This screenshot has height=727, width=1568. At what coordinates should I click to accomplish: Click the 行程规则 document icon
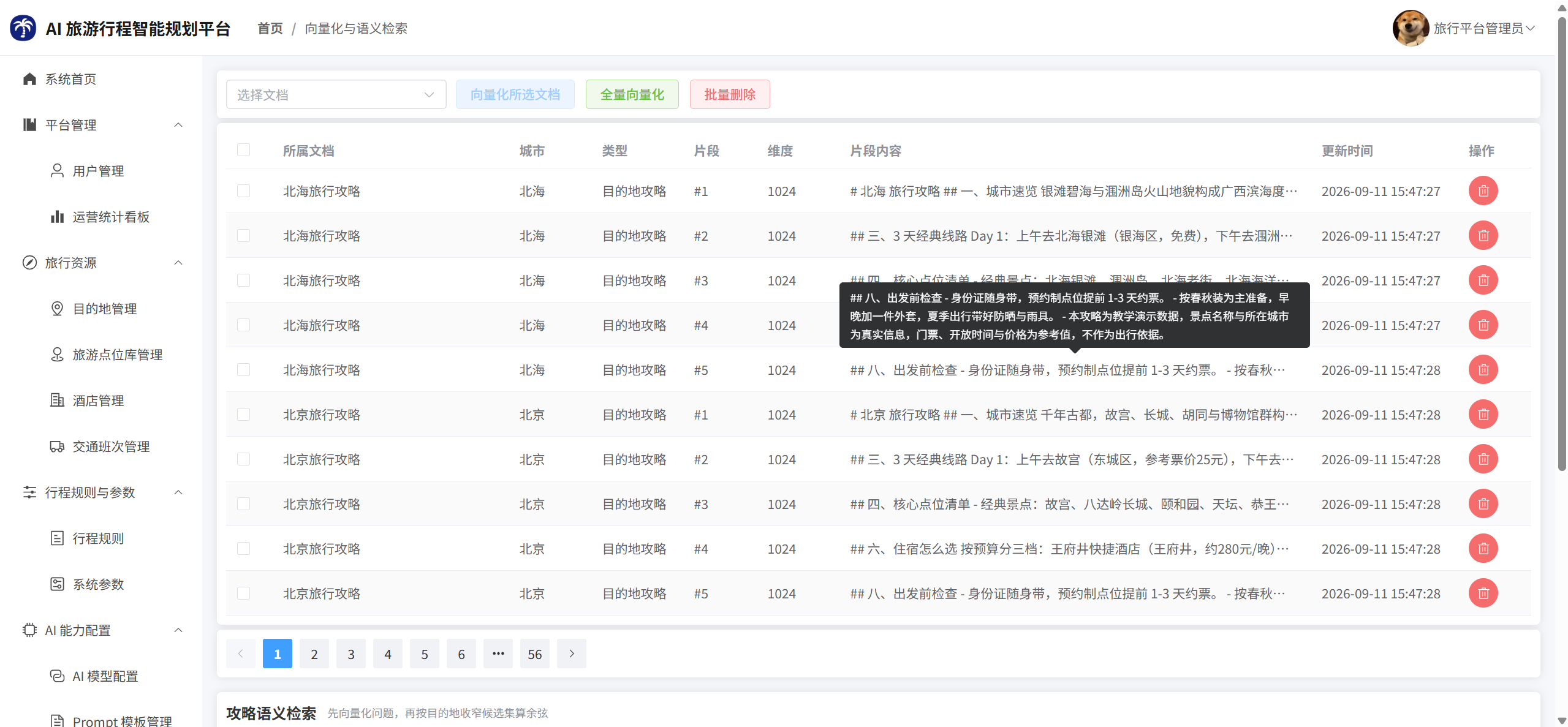pos(57,538)
